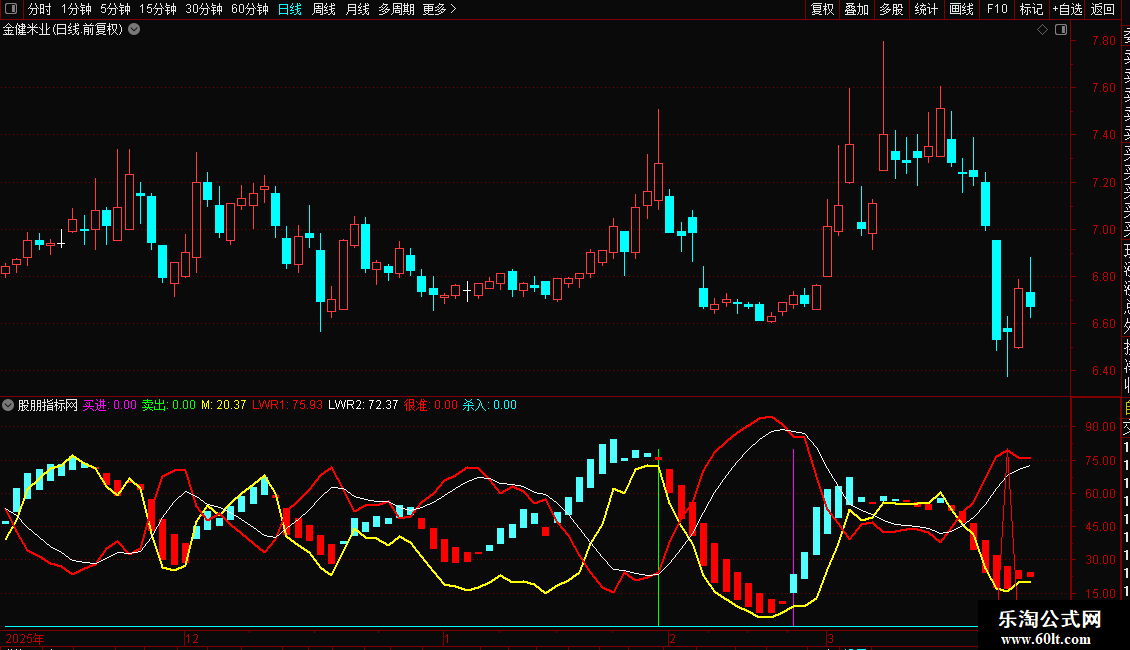Select the 日线 daily tab

coord(290,9)
